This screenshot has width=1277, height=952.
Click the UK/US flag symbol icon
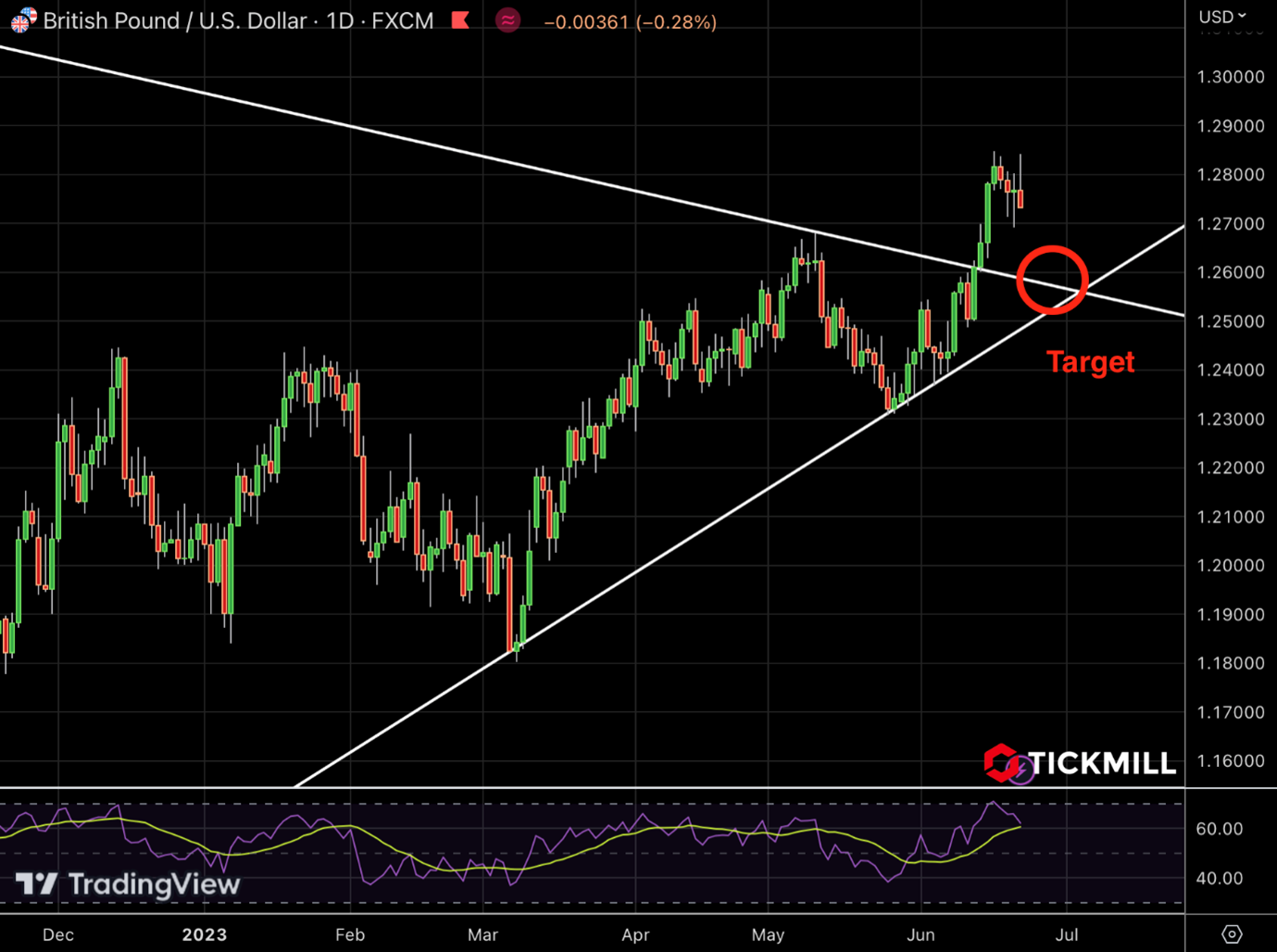click(22, 20)
